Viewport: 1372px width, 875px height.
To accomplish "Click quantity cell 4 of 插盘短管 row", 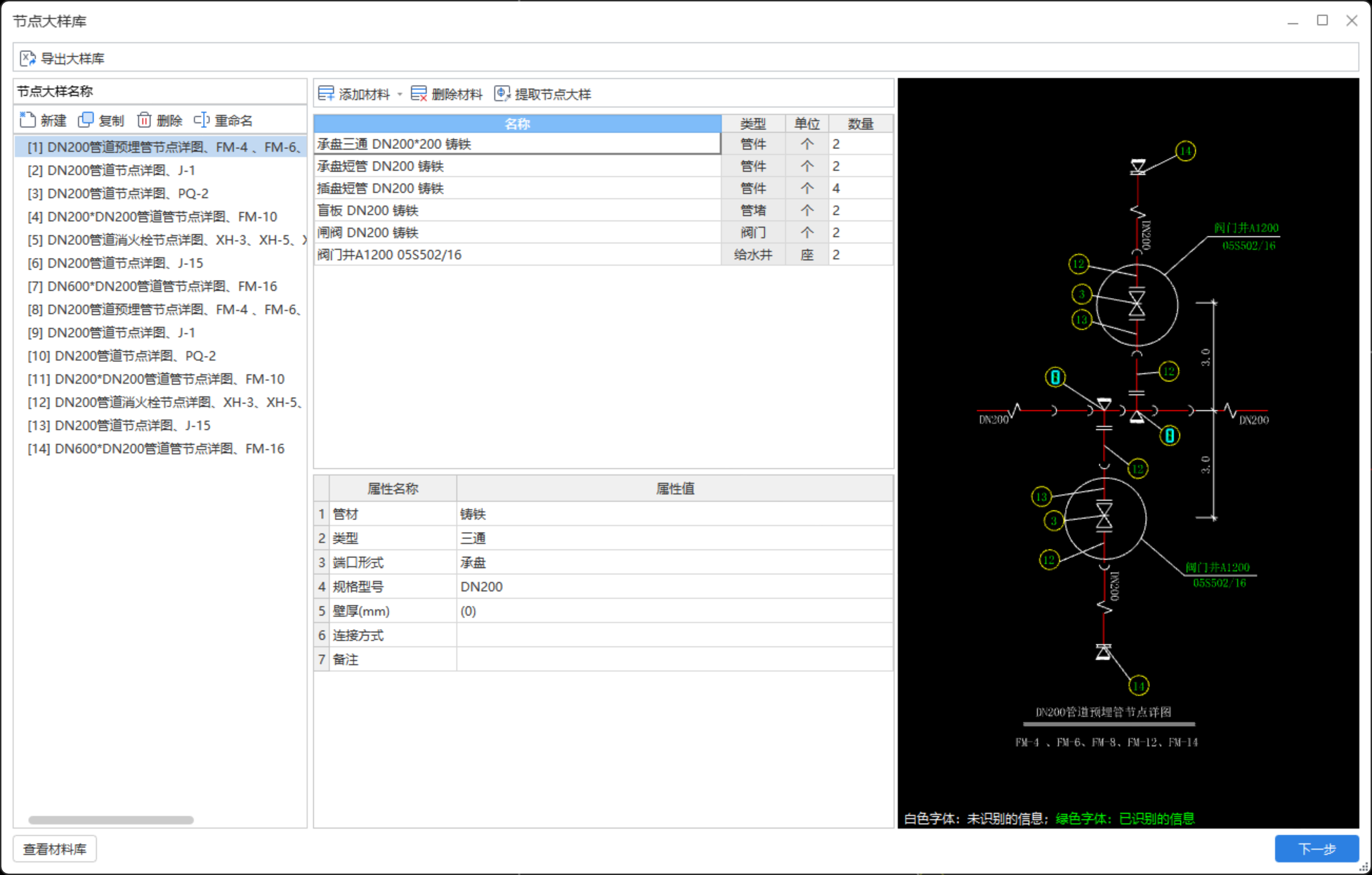I will point(861,188).
